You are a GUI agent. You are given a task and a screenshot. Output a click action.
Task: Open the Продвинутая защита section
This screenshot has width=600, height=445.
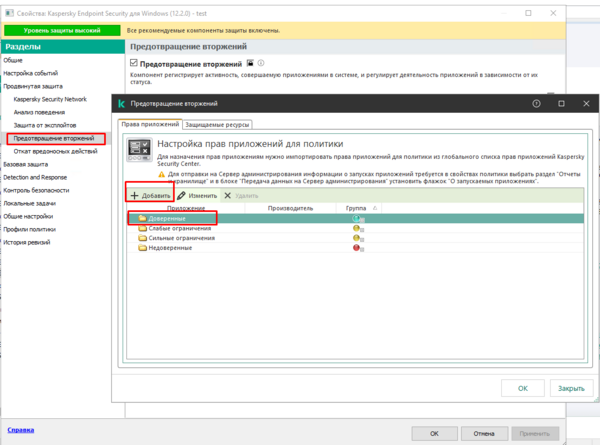tap(33, 86)
